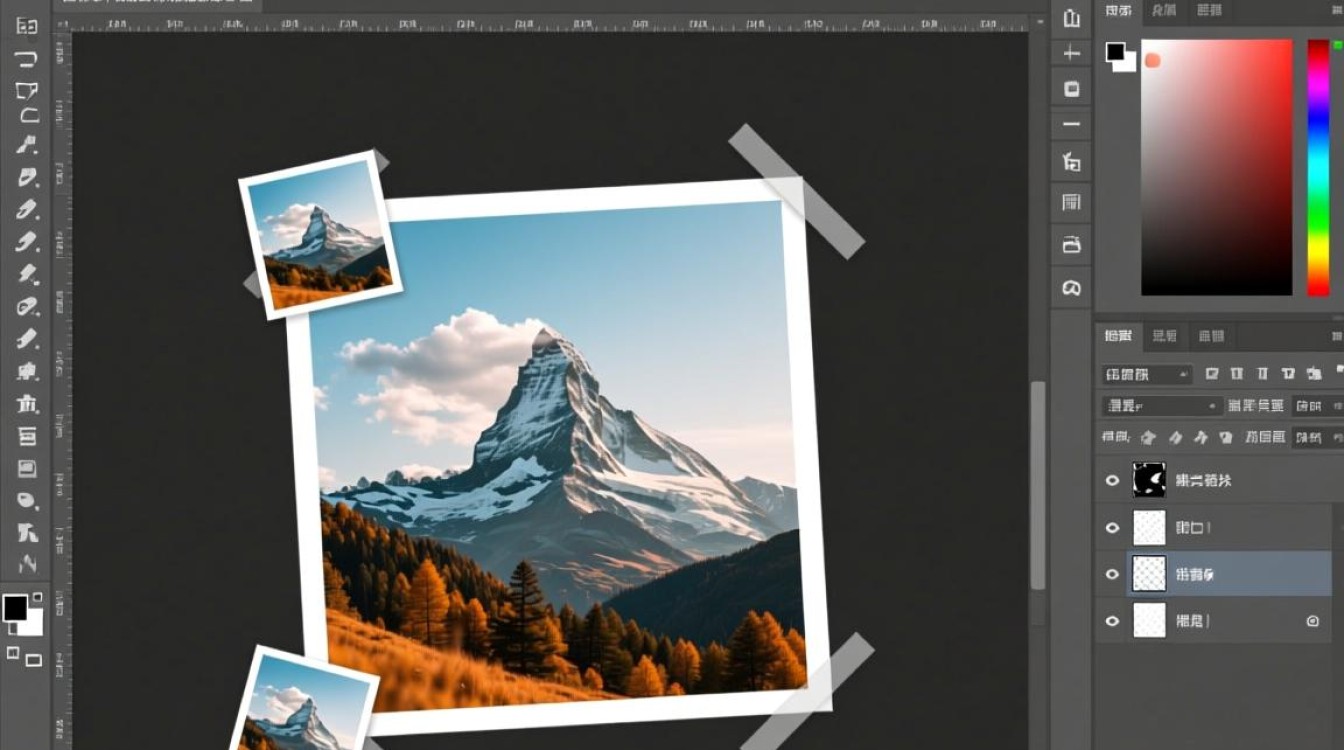Hide the bottom layer using its eye icon

click(x=1112, y=621)
